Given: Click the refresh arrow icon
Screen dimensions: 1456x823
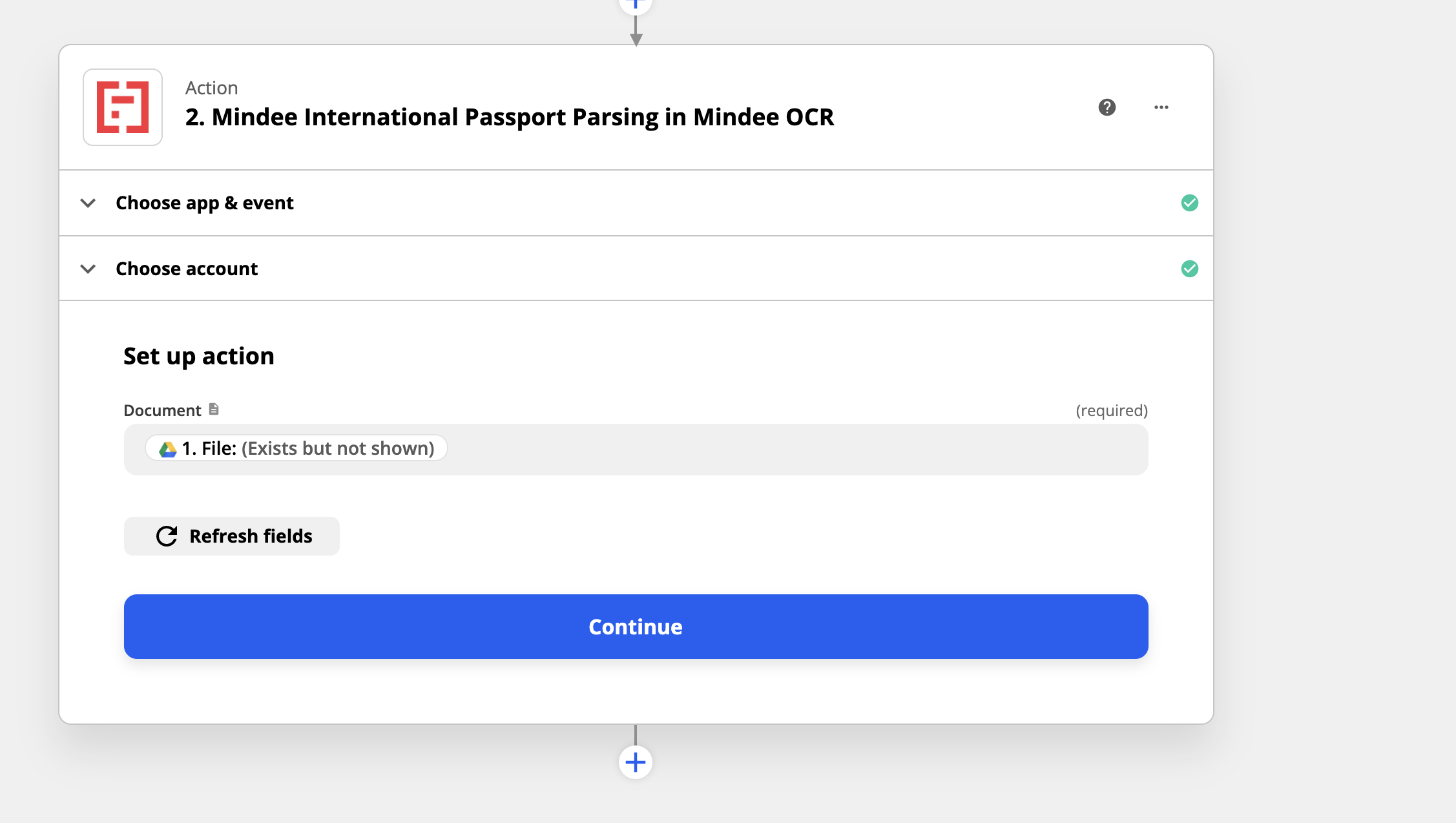Looking at the screenshot, I should pos(167,536).
